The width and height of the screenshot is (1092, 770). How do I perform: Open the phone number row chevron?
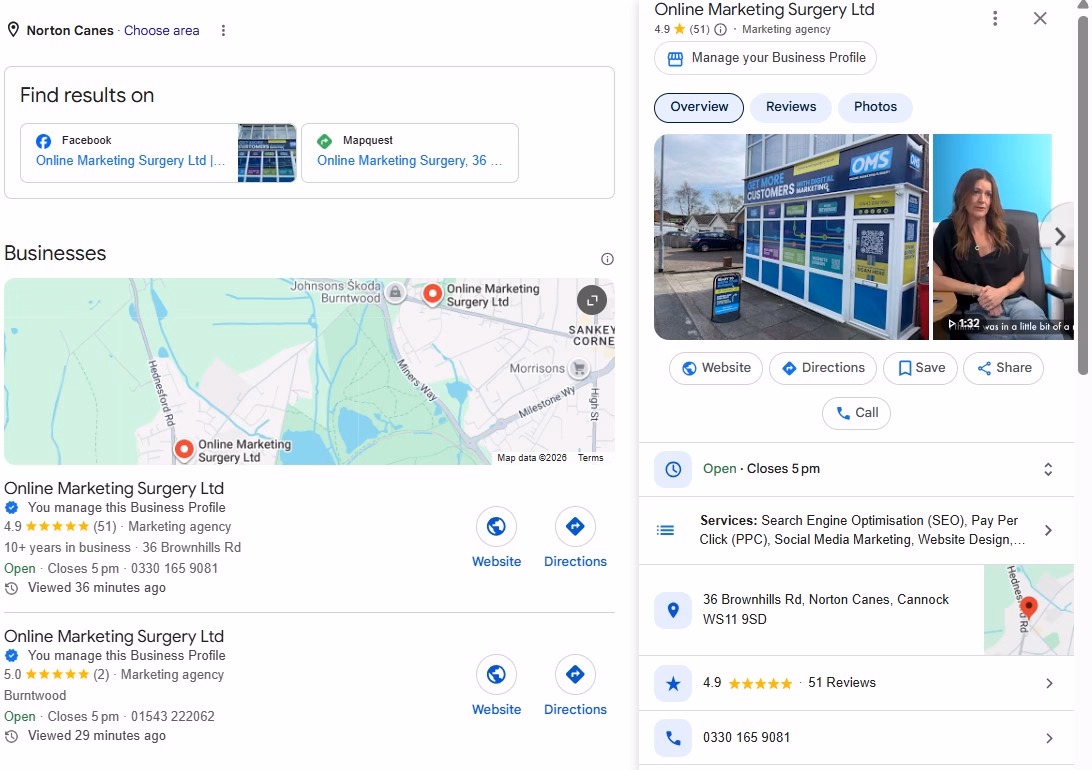point(1049,738)
